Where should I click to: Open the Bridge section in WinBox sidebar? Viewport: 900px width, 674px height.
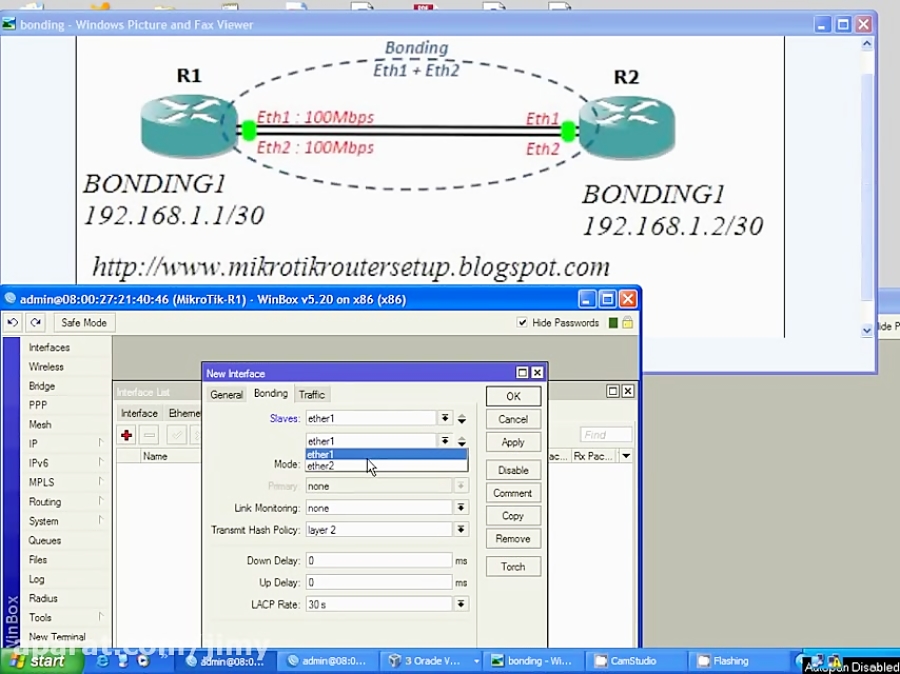point(41,385)
